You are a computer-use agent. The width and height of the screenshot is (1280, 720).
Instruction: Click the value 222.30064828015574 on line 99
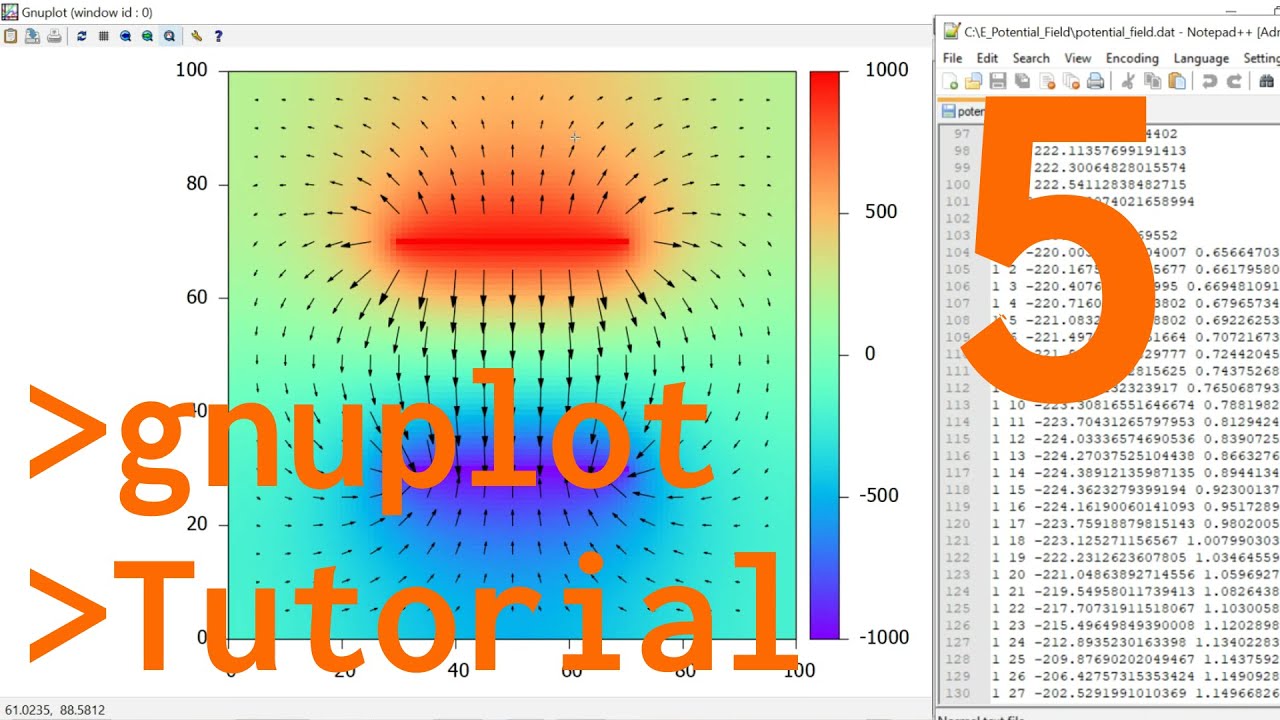tap(1110, 167)
